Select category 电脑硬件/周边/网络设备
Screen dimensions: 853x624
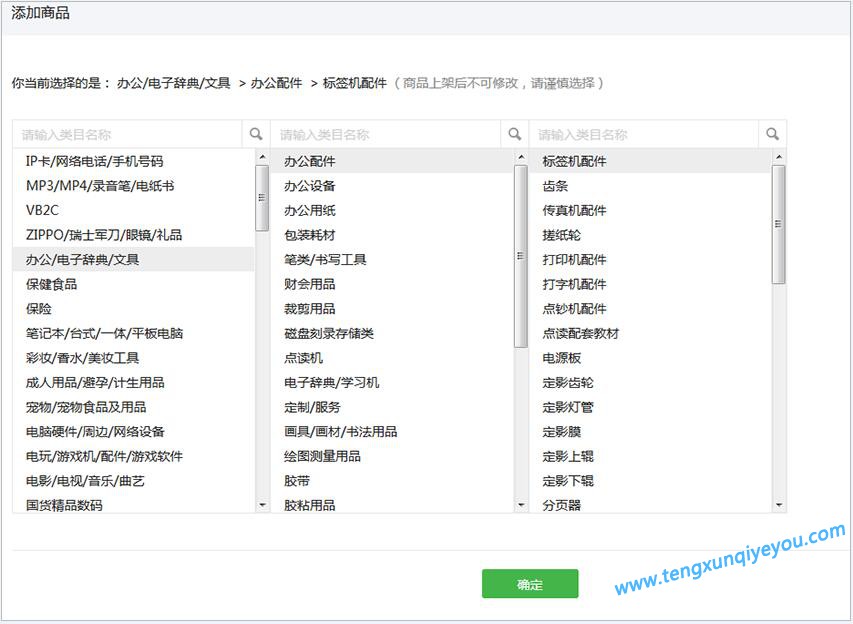coord(134,431)
